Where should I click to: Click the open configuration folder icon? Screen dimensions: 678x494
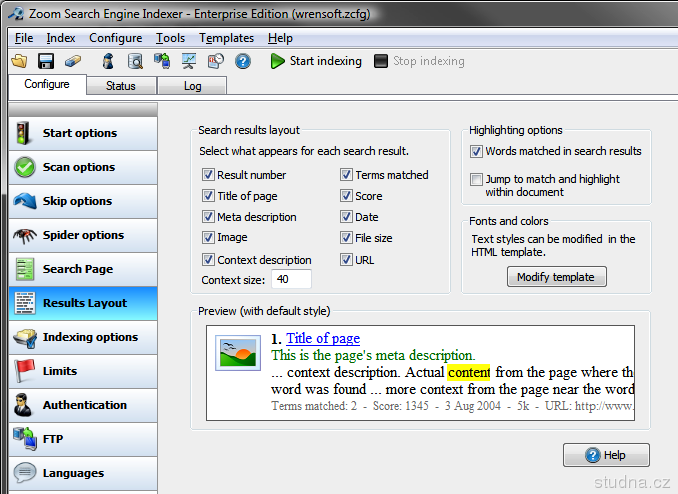tap(19, 61)
